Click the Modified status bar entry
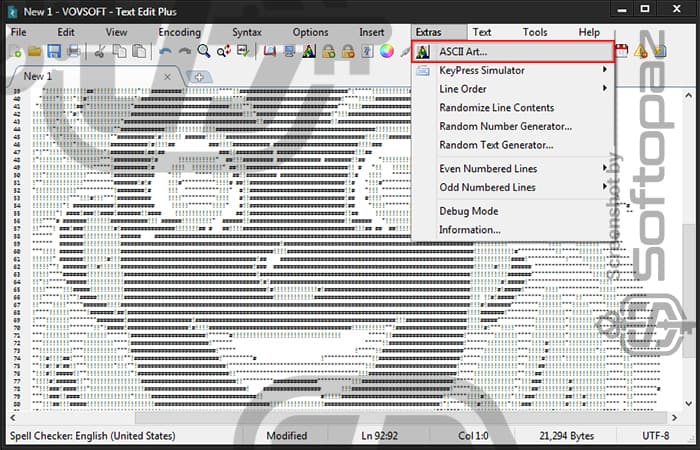This screenshot has width=700, height=450. pyautogui.click(x=287, y=436)
